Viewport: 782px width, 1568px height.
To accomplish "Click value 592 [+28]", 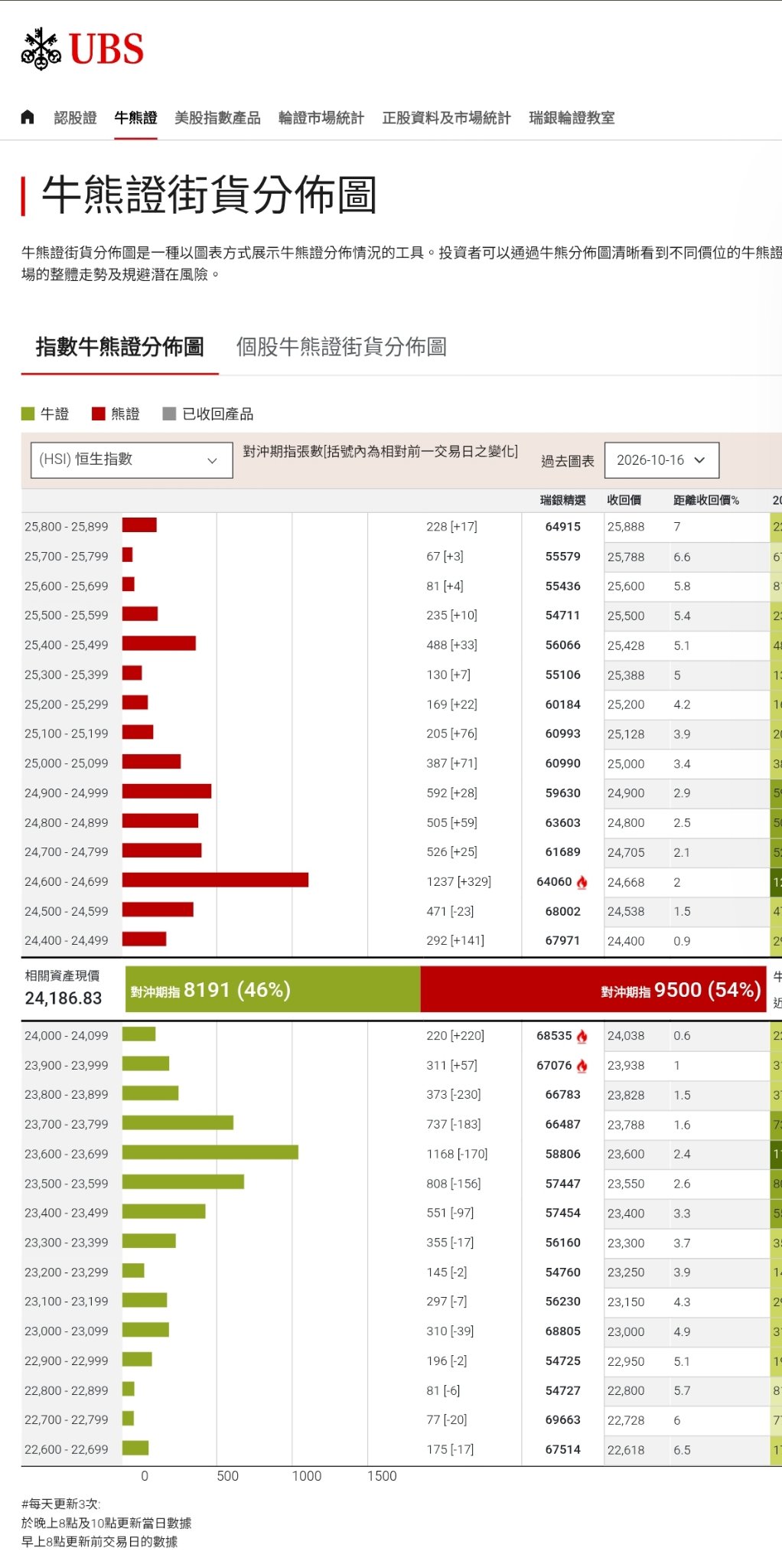I will (x=451, y=793).
